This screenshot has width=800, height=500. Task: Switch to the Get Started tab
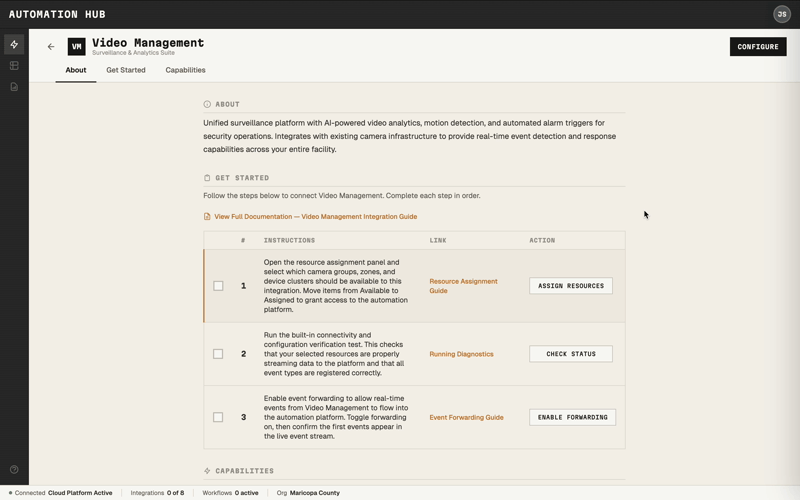(126, 70)
